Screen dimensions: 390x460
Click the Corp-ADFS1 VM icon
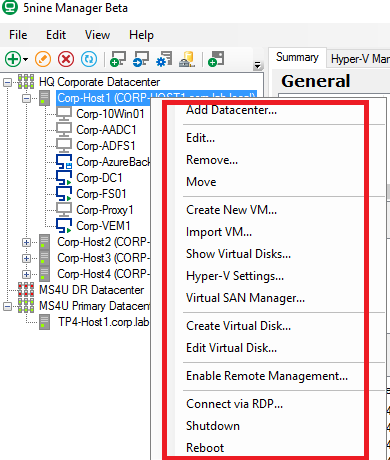pos(64,146)
